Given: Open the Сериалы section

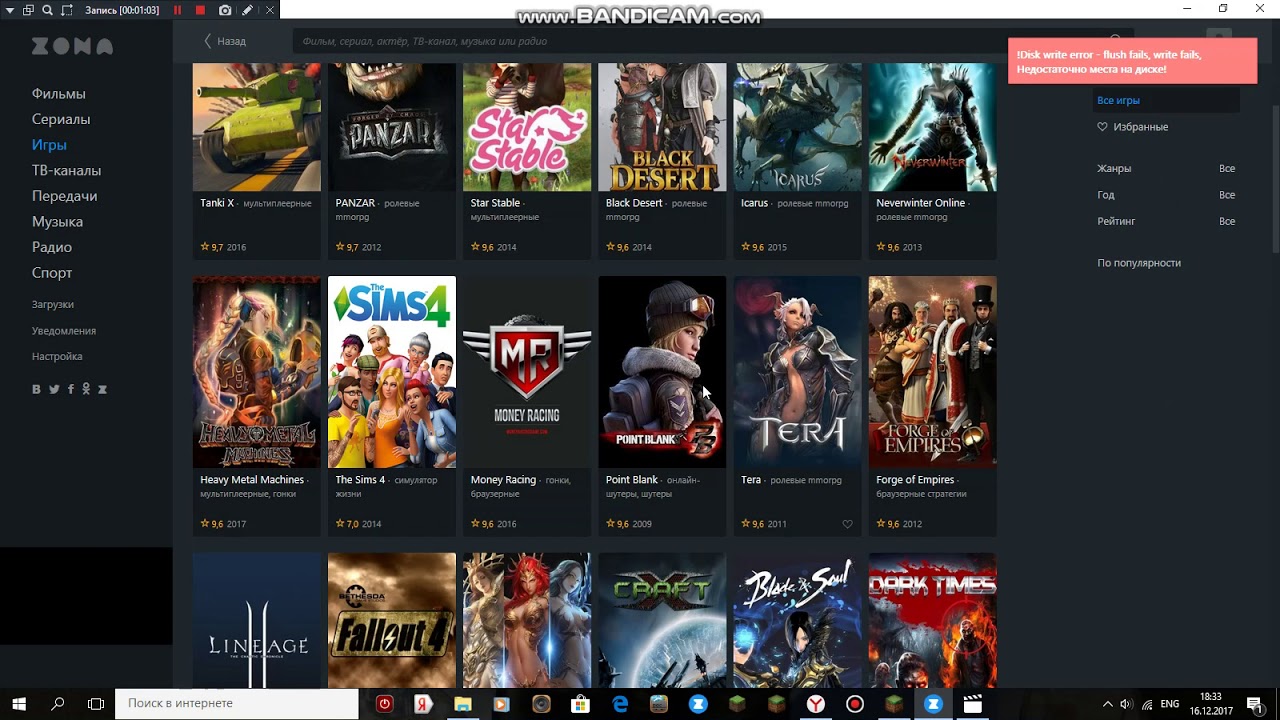Looking at the screenshot, I should [x=61, y=119].
